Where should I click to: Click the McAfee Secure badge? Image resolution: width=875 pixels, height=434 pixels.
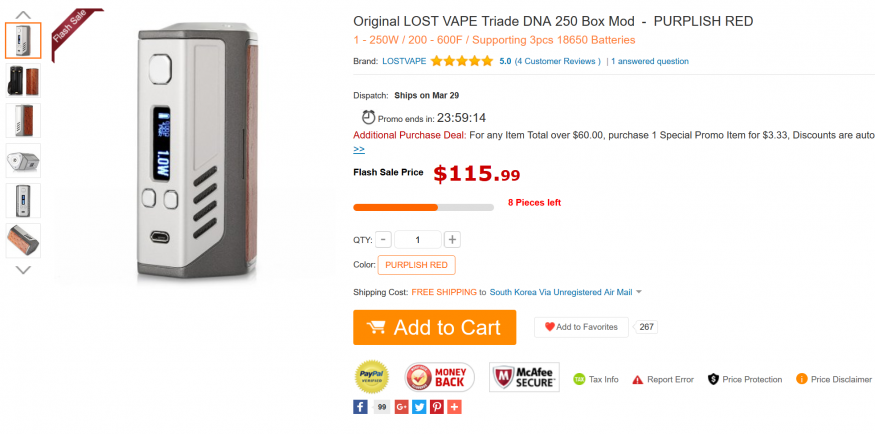coord(524,377)
